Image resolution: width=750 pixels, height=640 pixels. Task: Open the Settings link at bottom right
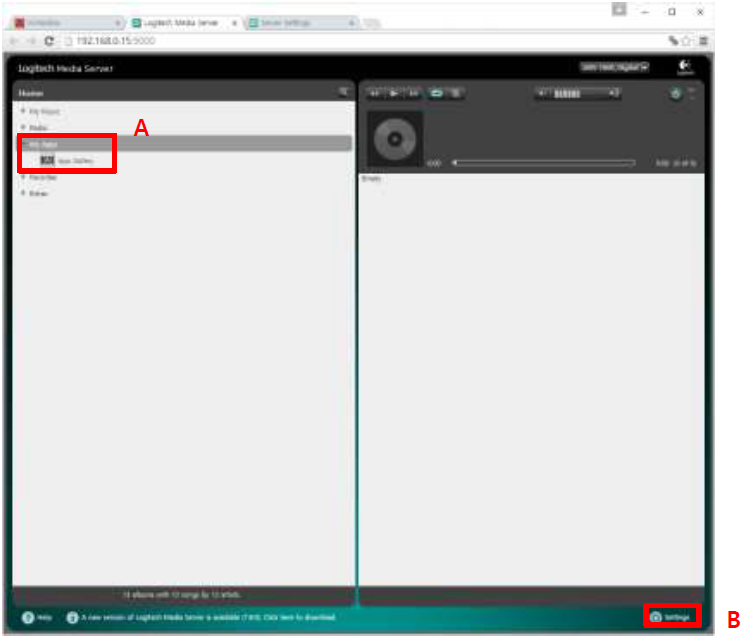(x=671, y=617)
